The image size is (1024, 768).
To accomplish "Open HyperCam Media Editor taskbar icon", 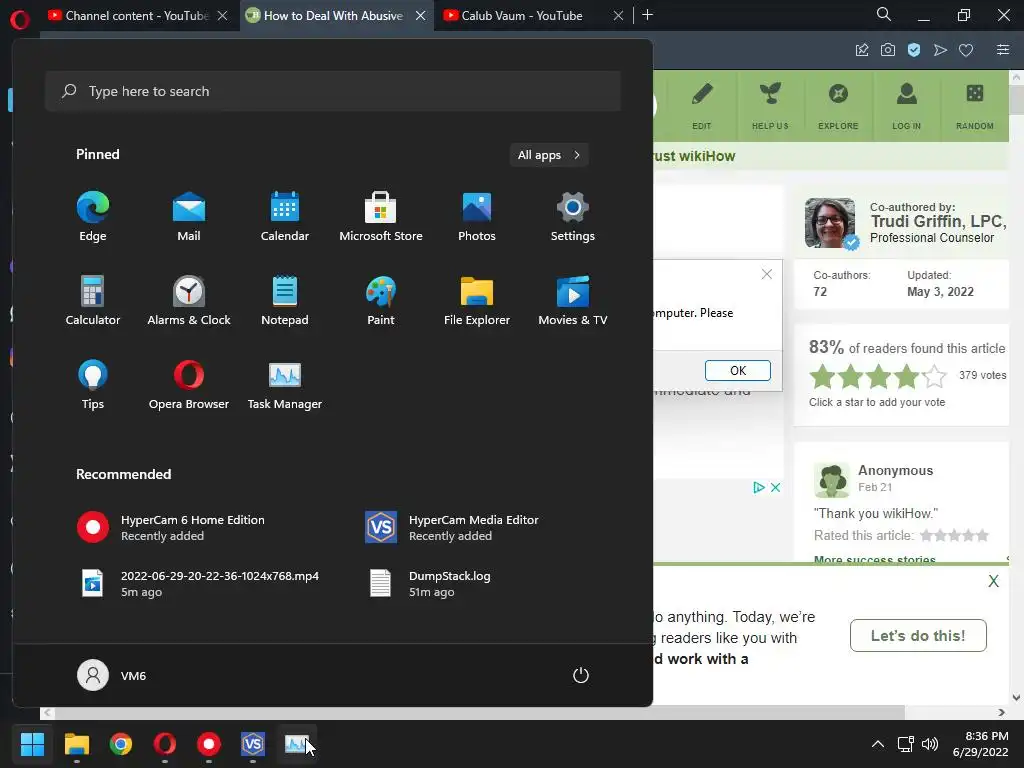I will (x=253, y=744).
